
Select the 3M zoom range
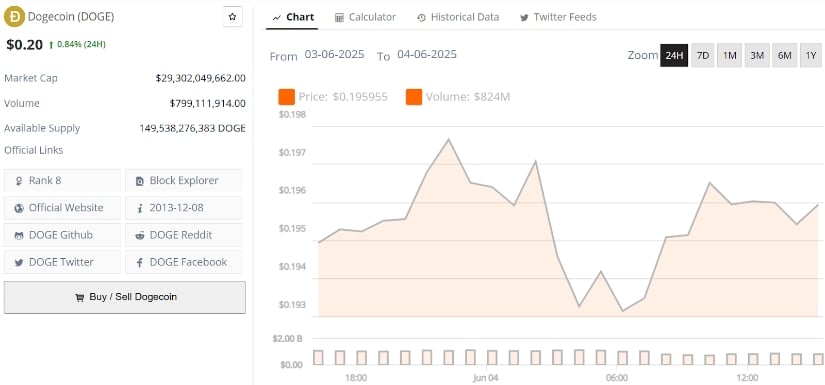tap(757, 55)
